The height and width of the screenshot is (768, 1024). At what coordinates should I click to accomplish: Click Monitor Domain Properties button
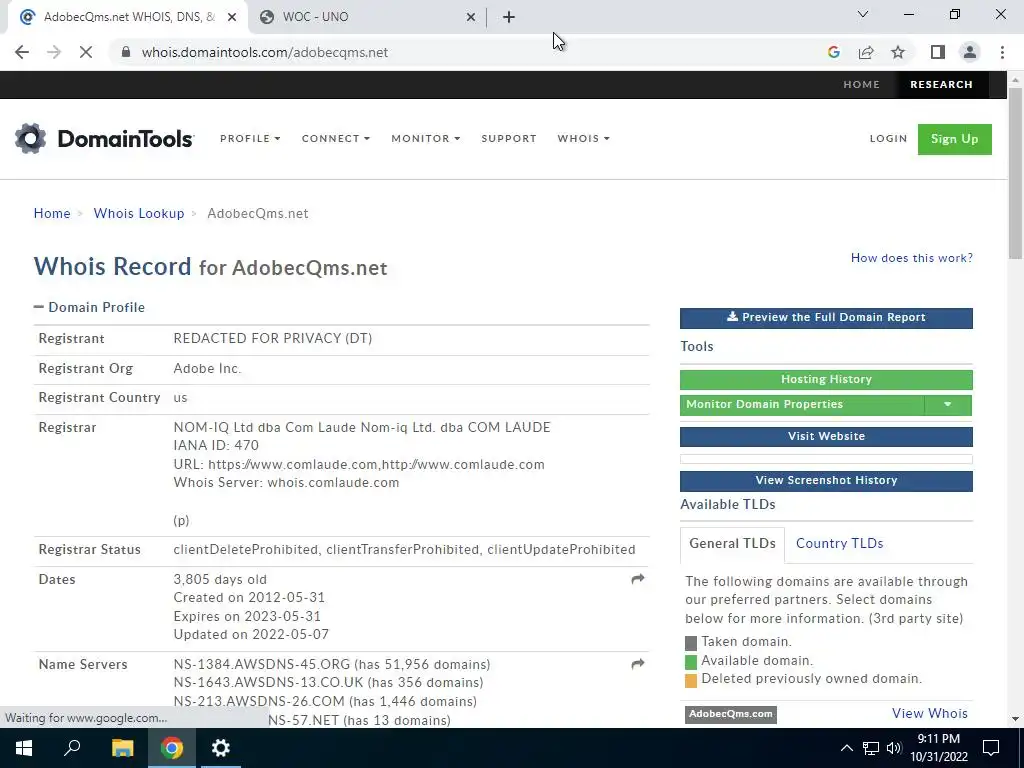click(x=802, y=405)
